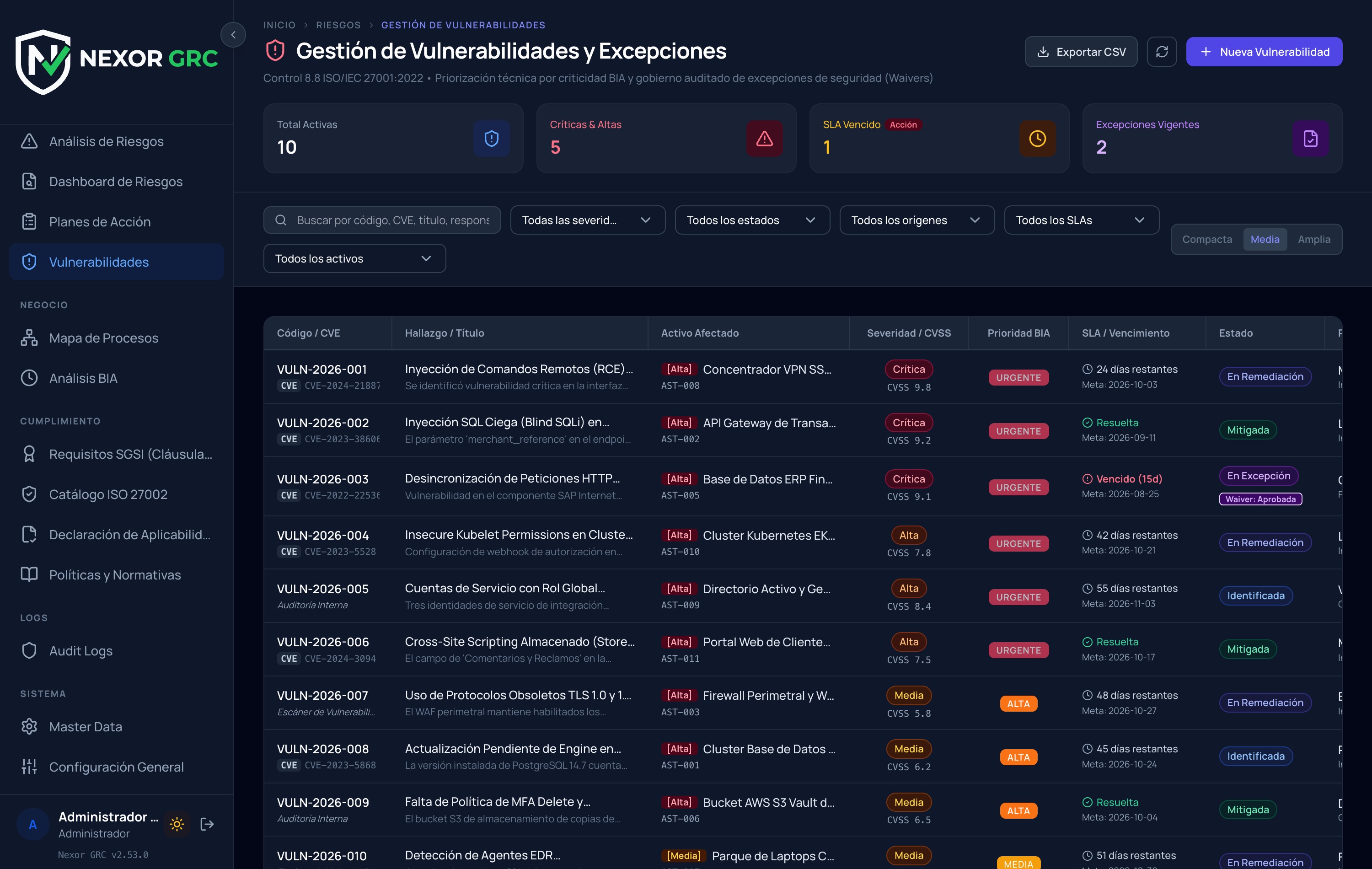Click the user avatar letter A
Viewport: 1372px width, 869px height.
pyautogui.click(x=32, y=825)
